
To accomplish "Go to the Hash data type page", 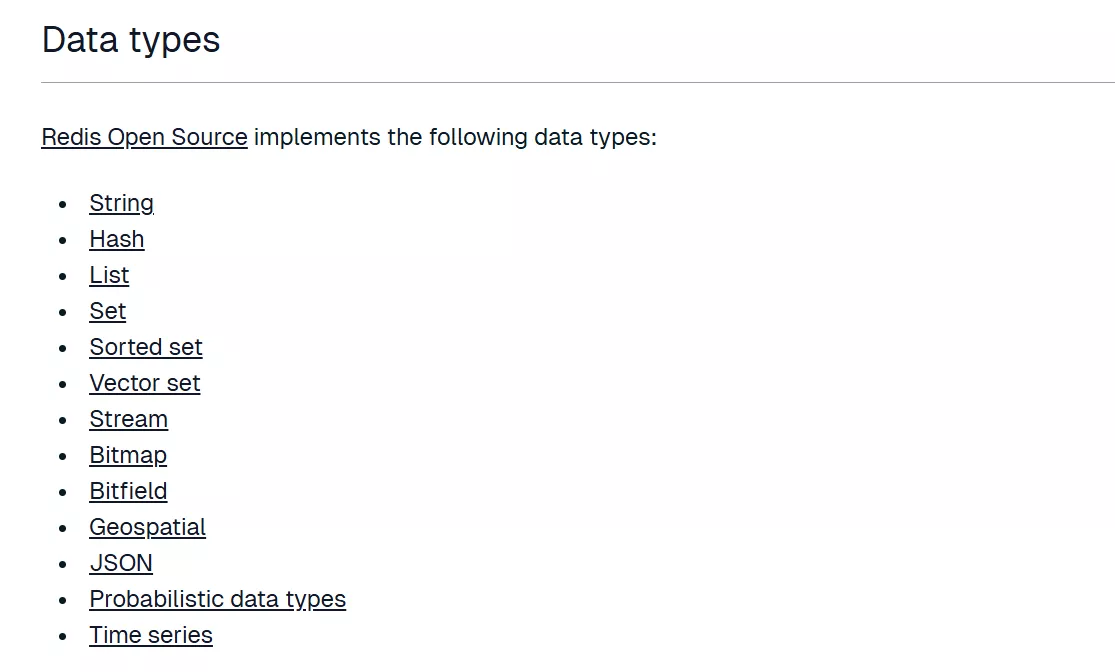I will (116, 239).
